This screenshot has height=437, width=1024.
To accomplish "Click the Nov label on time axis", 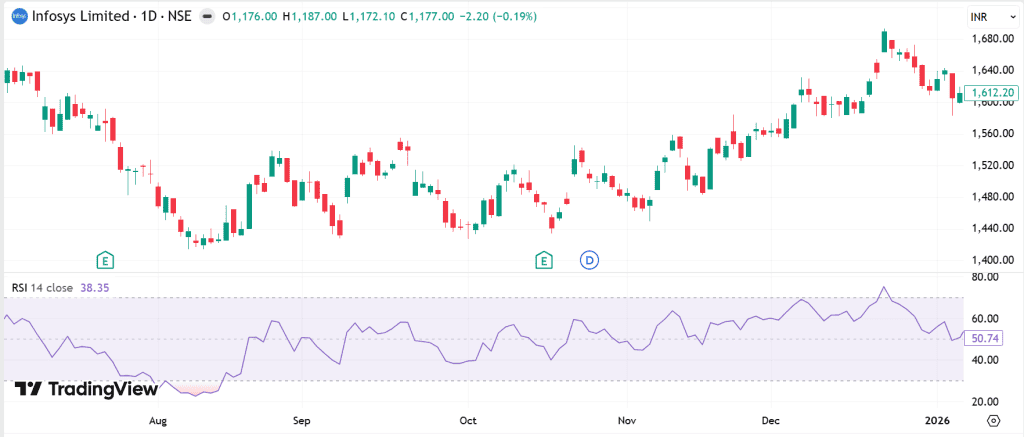I will pyautogui.click(x=627, y=420).
